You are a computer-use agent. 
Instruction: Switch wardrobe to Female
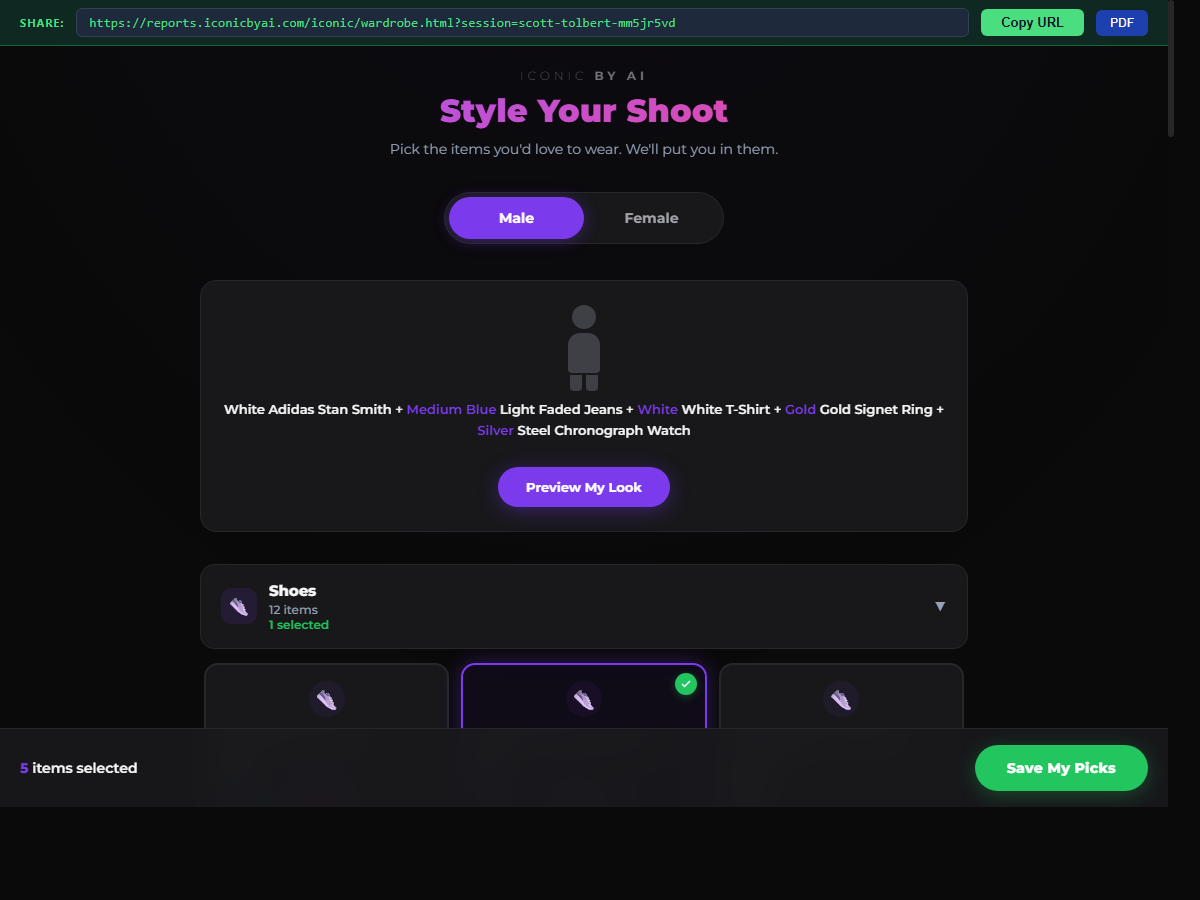click(651, 218)
